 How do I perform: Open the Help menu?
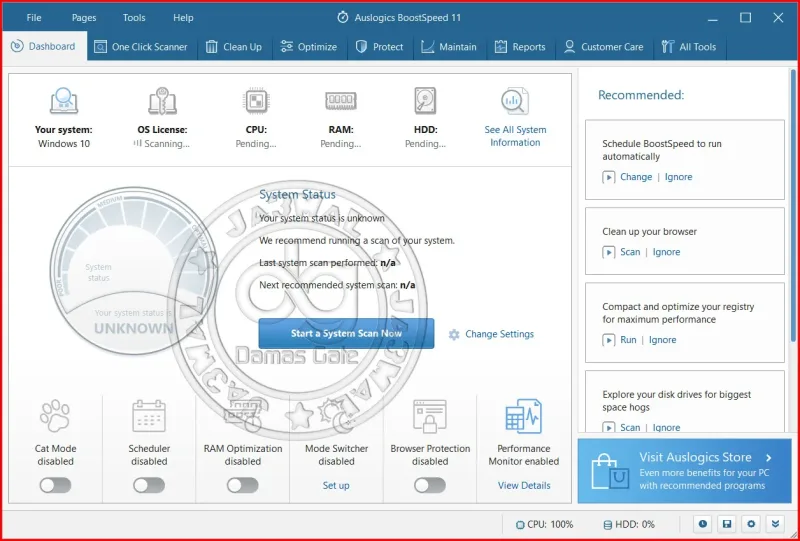coord(183,17)
